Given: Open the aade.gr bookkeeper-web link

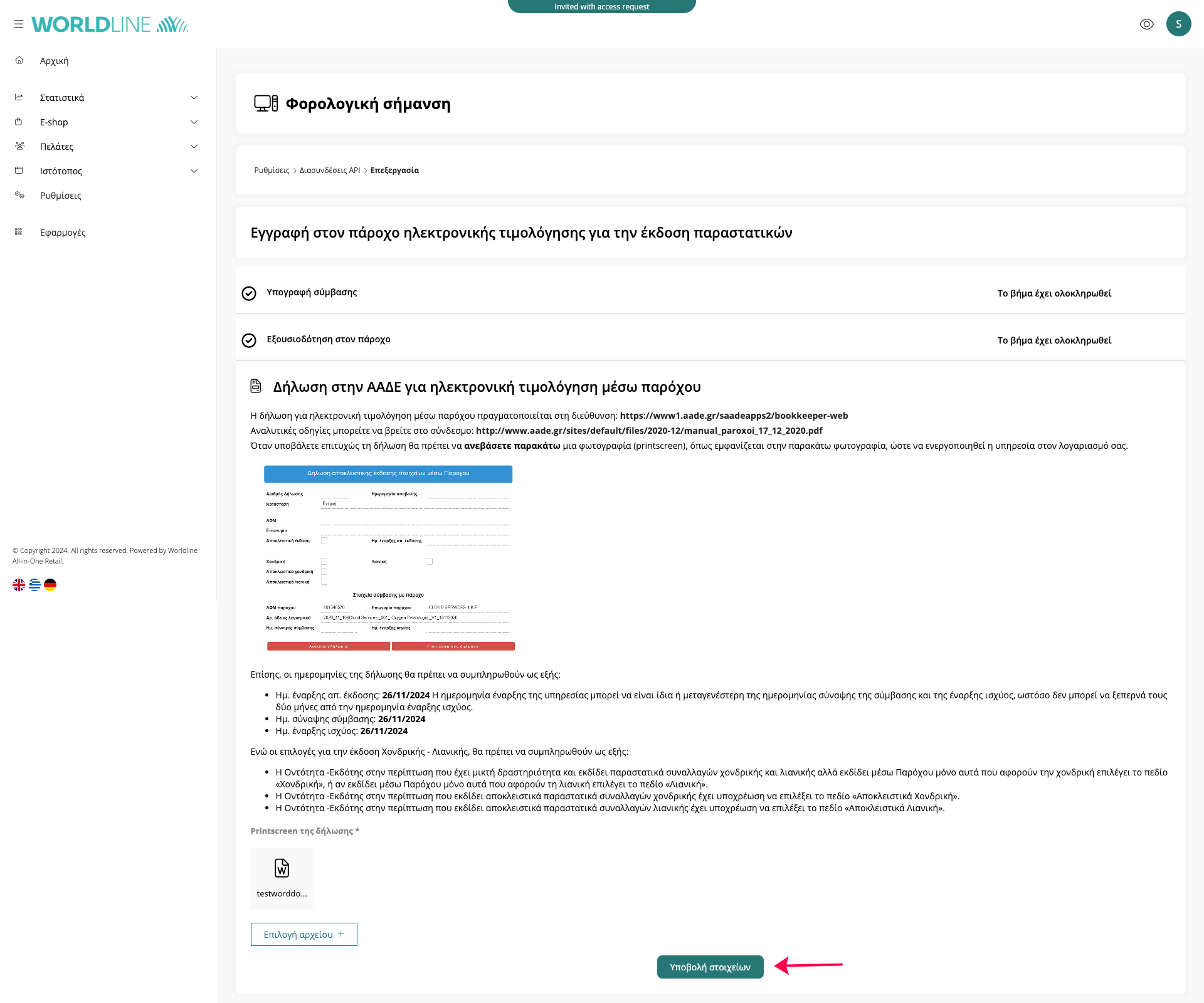Looking at the screenshot, I should (734, 416).
